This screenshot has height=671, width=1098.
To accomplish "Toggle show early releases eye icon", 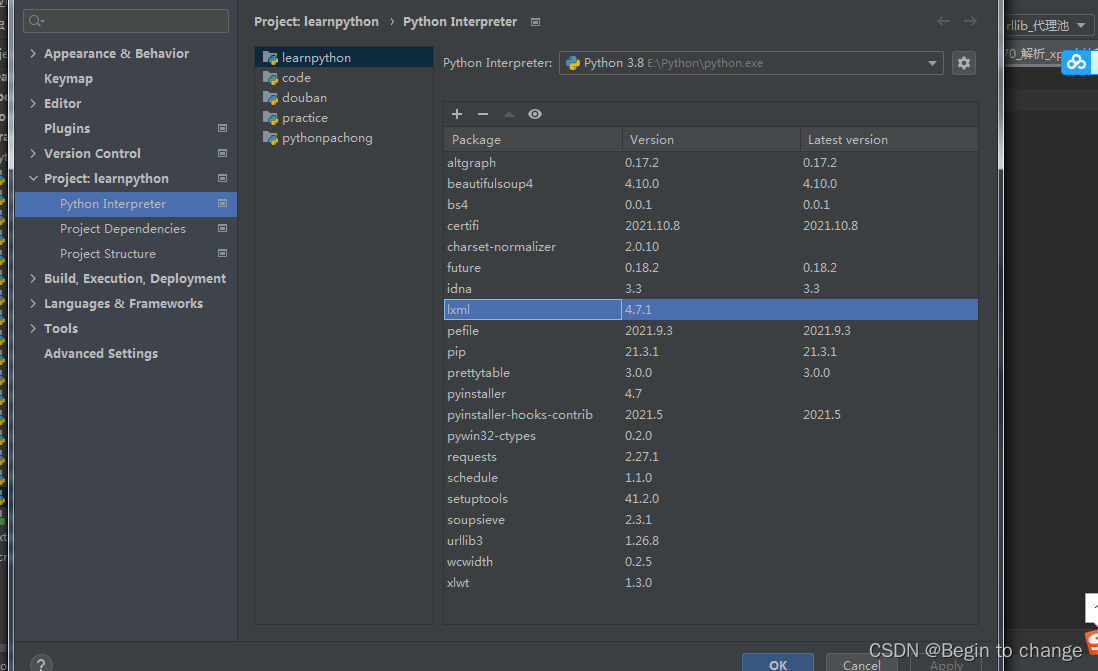I will [535, 114].
